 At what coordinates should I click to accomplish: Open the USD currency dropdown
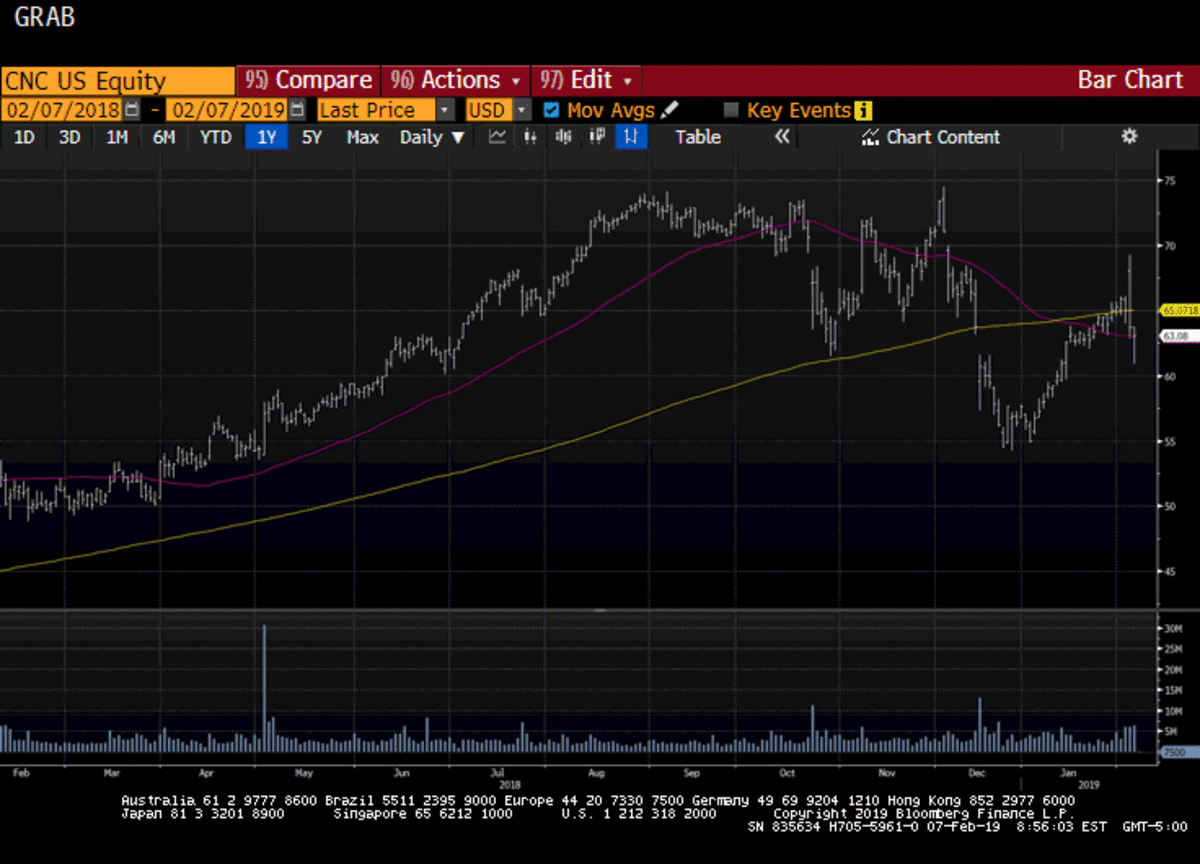[x=522, y=110]
